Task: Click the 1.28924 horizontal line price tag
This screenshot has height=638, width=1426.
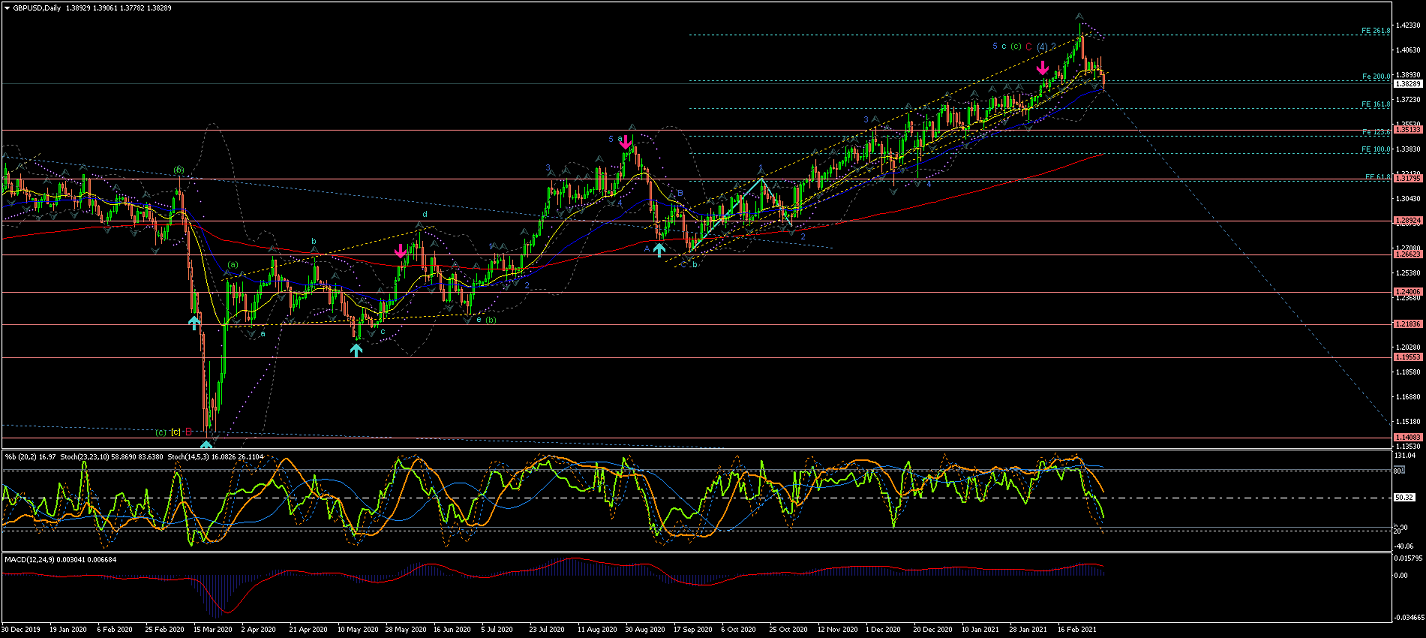Action: click(1408, 221)
